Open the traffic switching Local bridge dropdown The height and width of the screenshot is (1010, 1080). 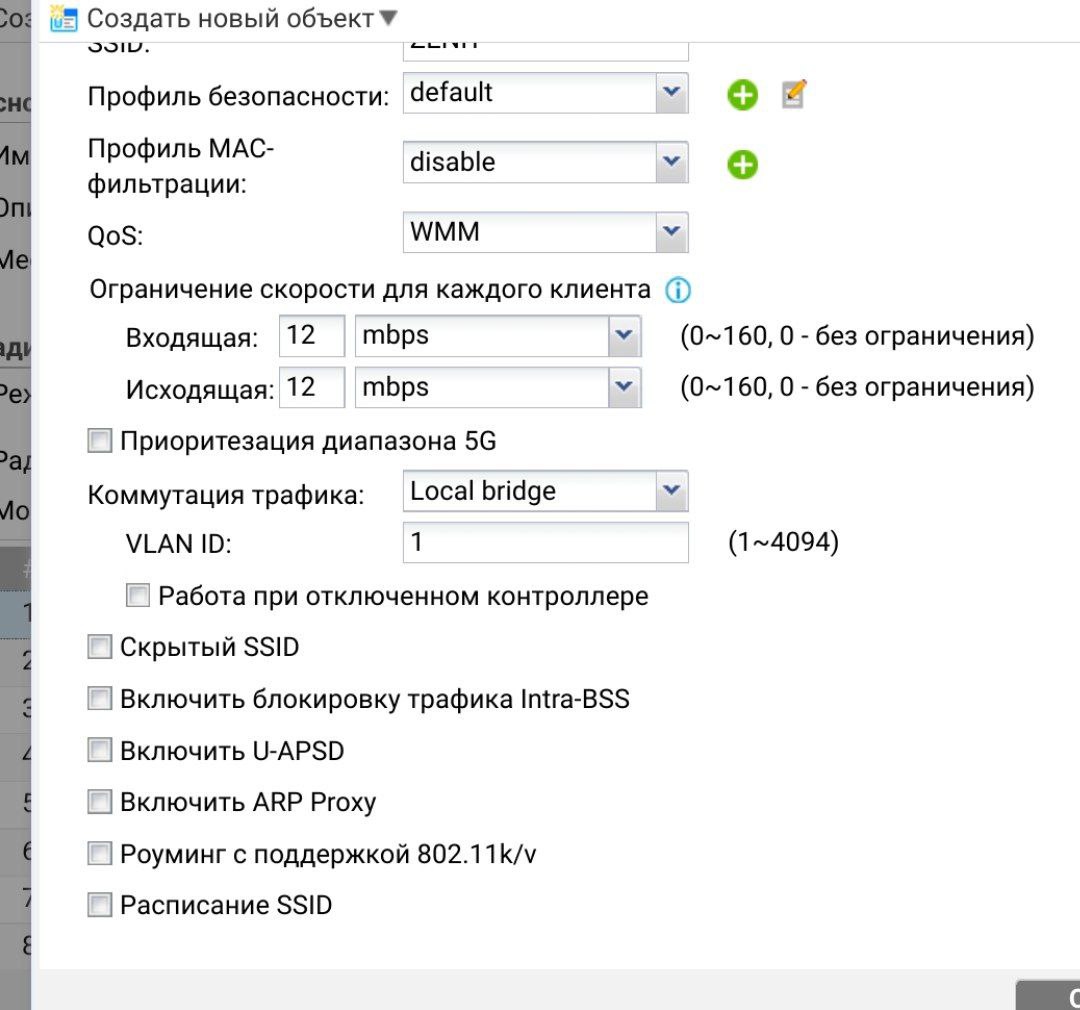pyautogui.click(x=671, y=491)
